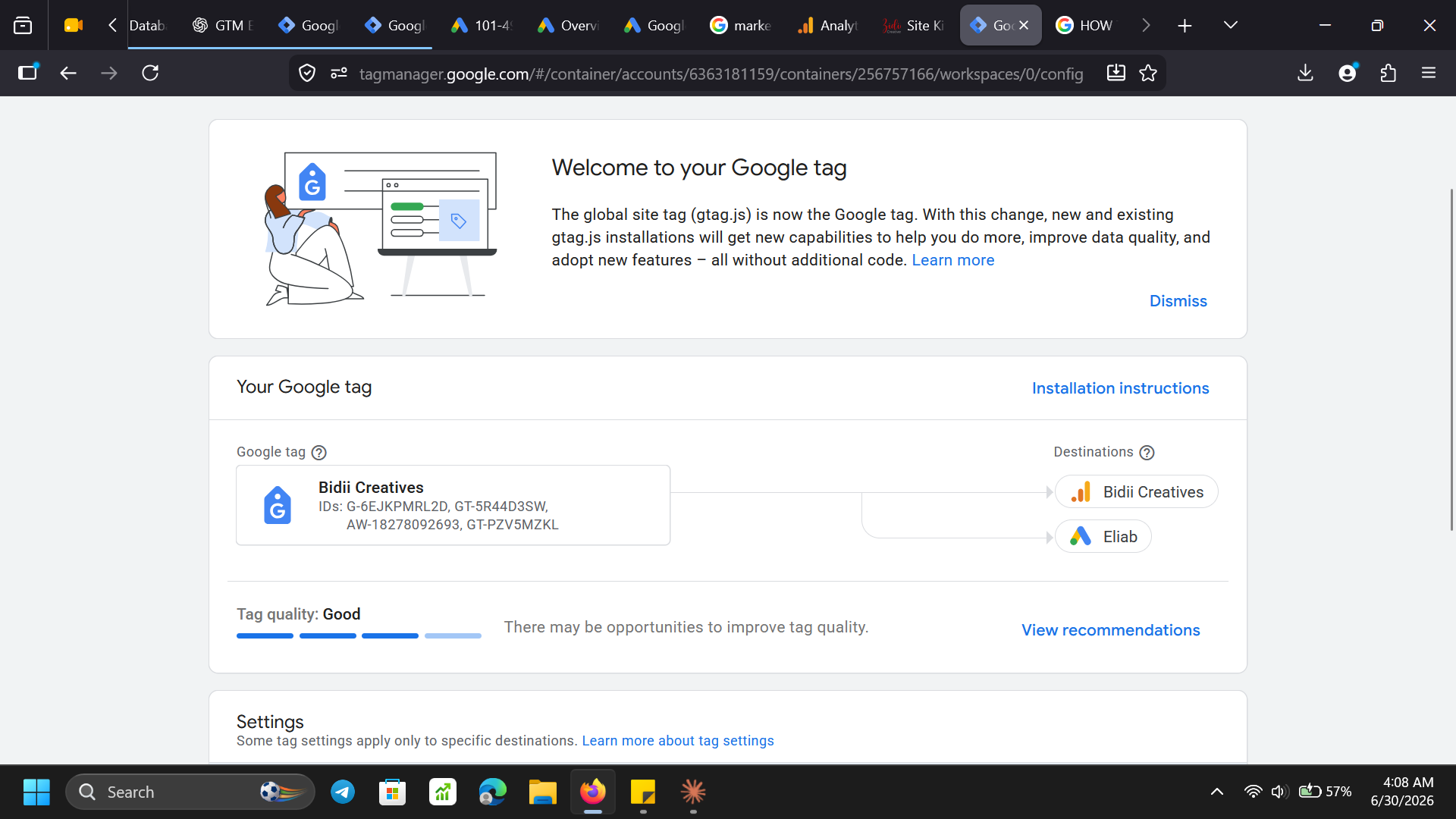Open Installation instructions
Image resolution: width=1456 pixels, height=819 pixels.
(x=1120, y=388)
